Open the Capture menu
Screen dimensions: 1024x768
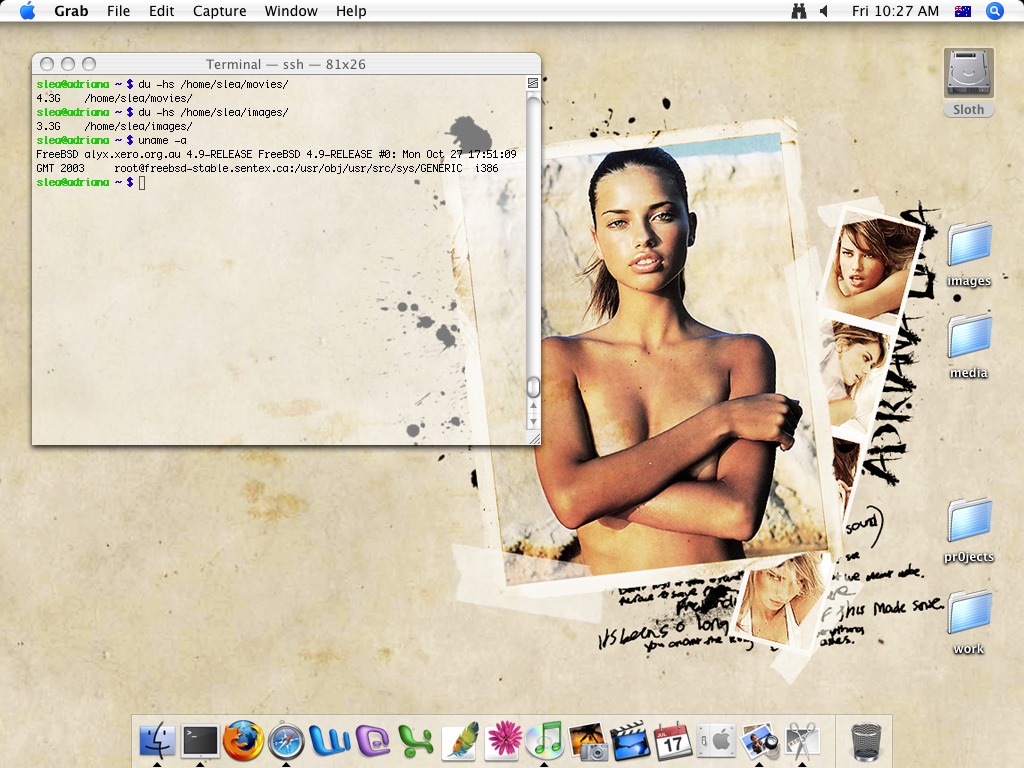[219, 11]
